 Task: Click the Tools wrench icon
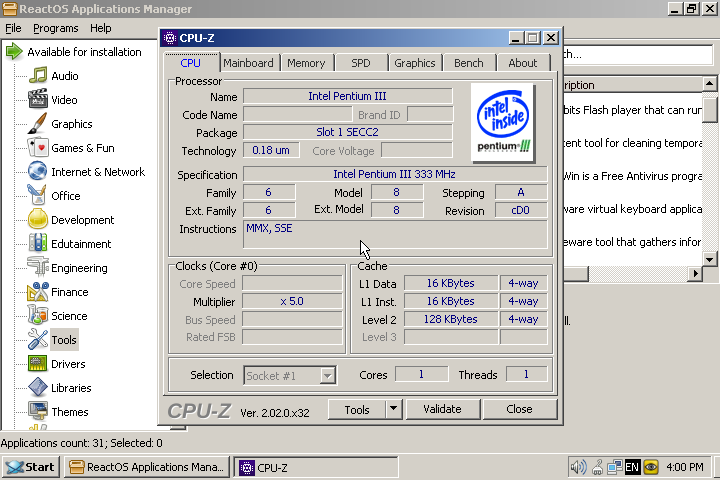[38, 339]
